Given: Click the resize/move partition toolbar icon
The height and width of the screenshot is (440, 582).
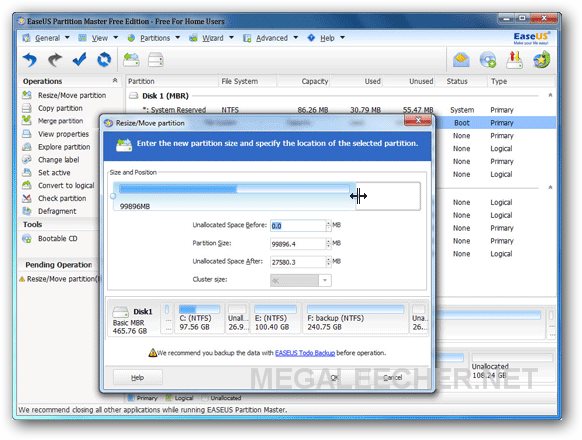Looking at the screenshot, I should point(131,59).
